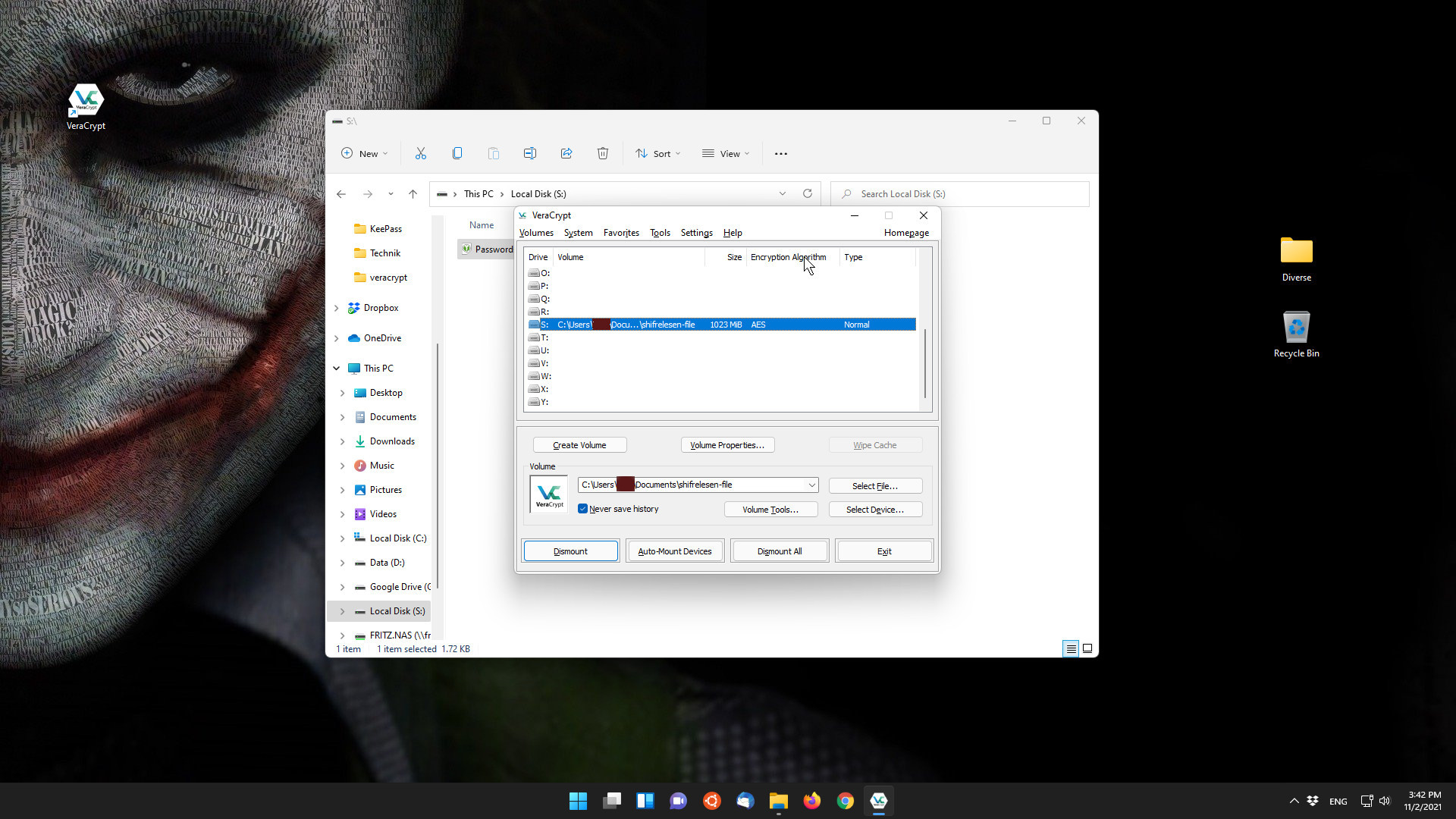Collapse the This PC tree node

336,369
